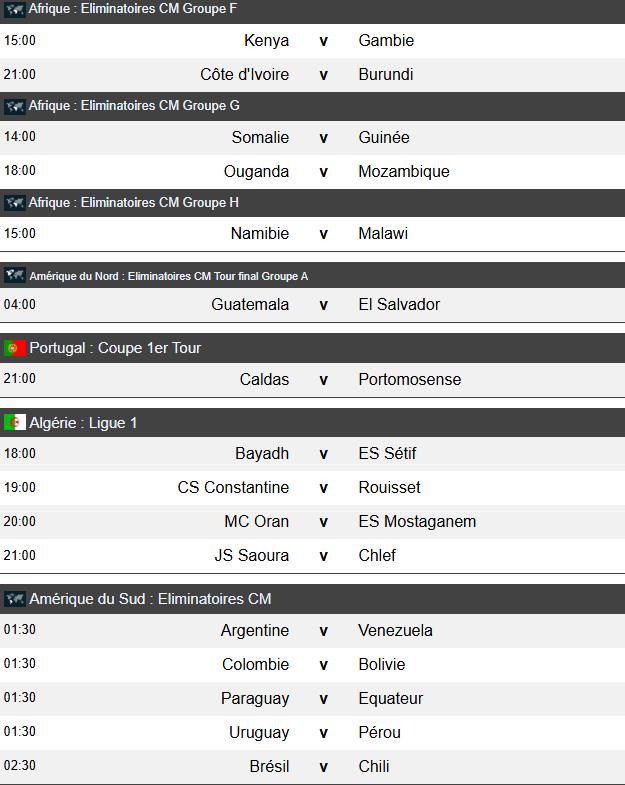Click the Mozambique team name
The height and width of the screenshot is (785, 625).
pyautogui.click(x=404, y=172)
